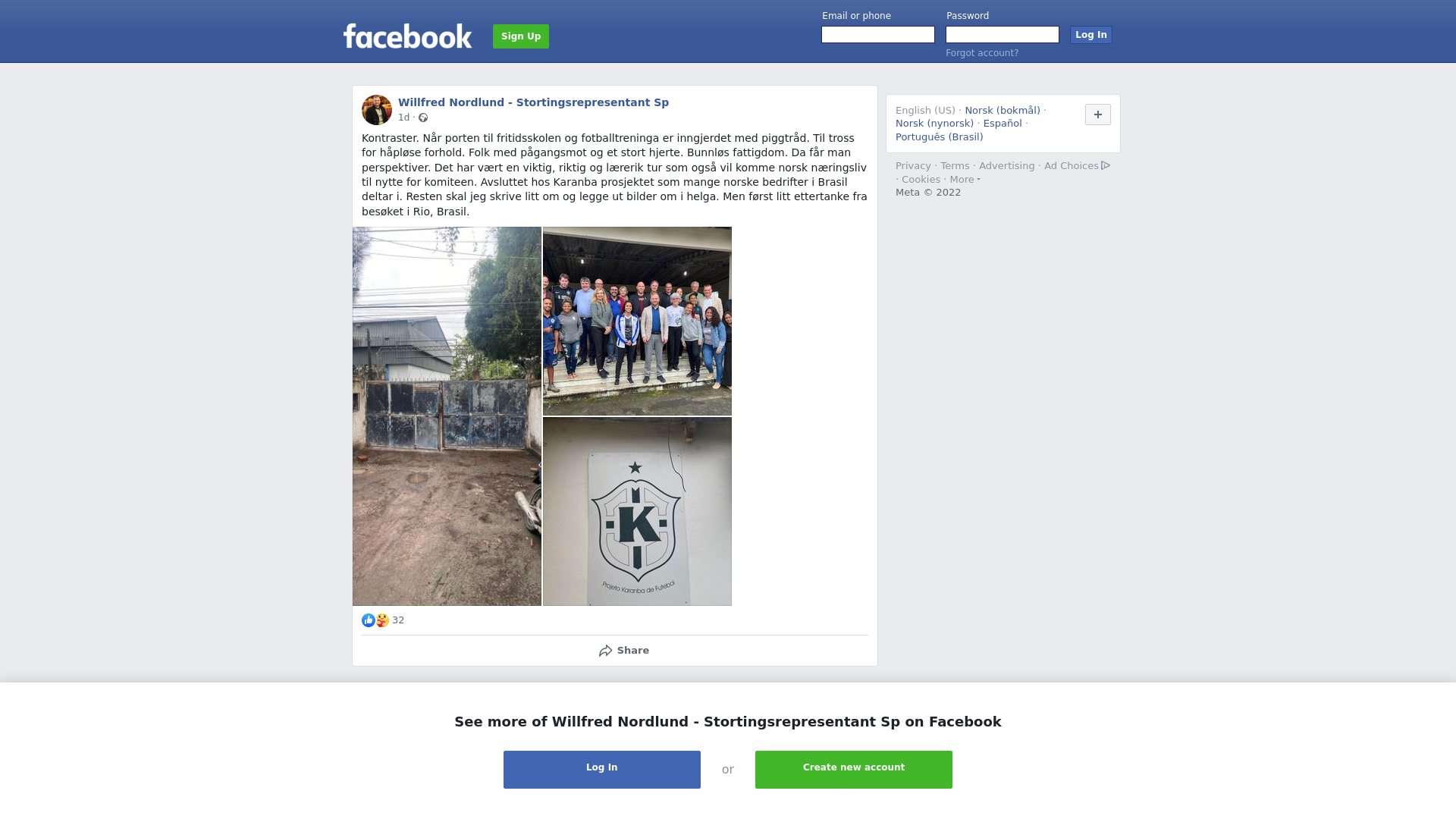Viewport: 1456px width, 819px height.
Task: Click the header Log In button
Action: tap(1091, 35)
